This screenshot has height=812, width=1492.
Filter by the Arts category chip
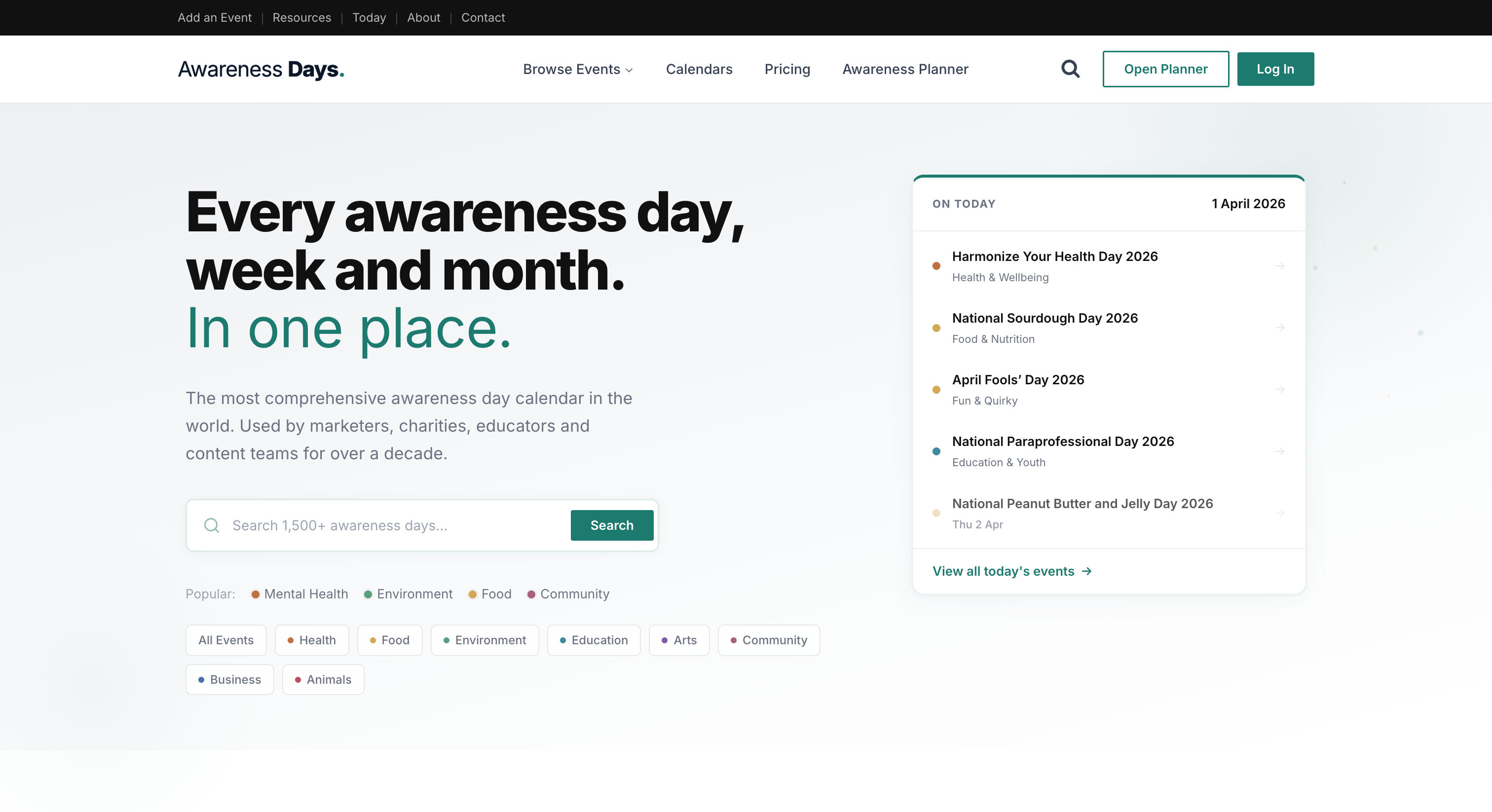679,640
